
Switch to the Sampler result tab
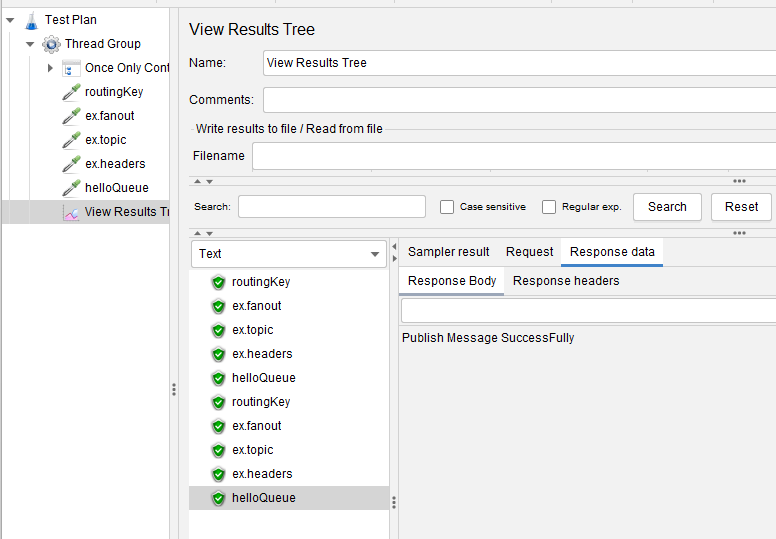click(x=448, y=252)
